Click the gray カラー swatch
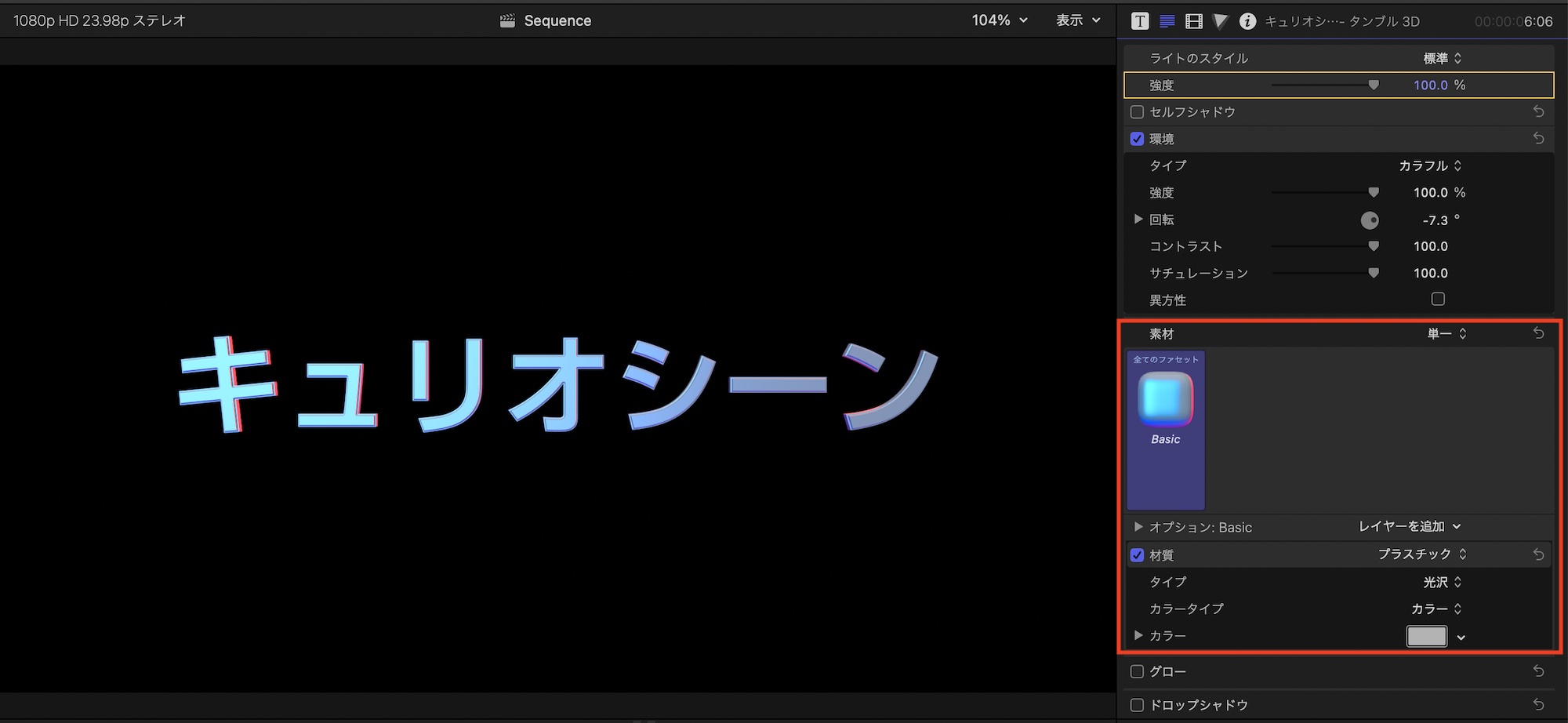The image size is (1568, 723). (1426, 636)
